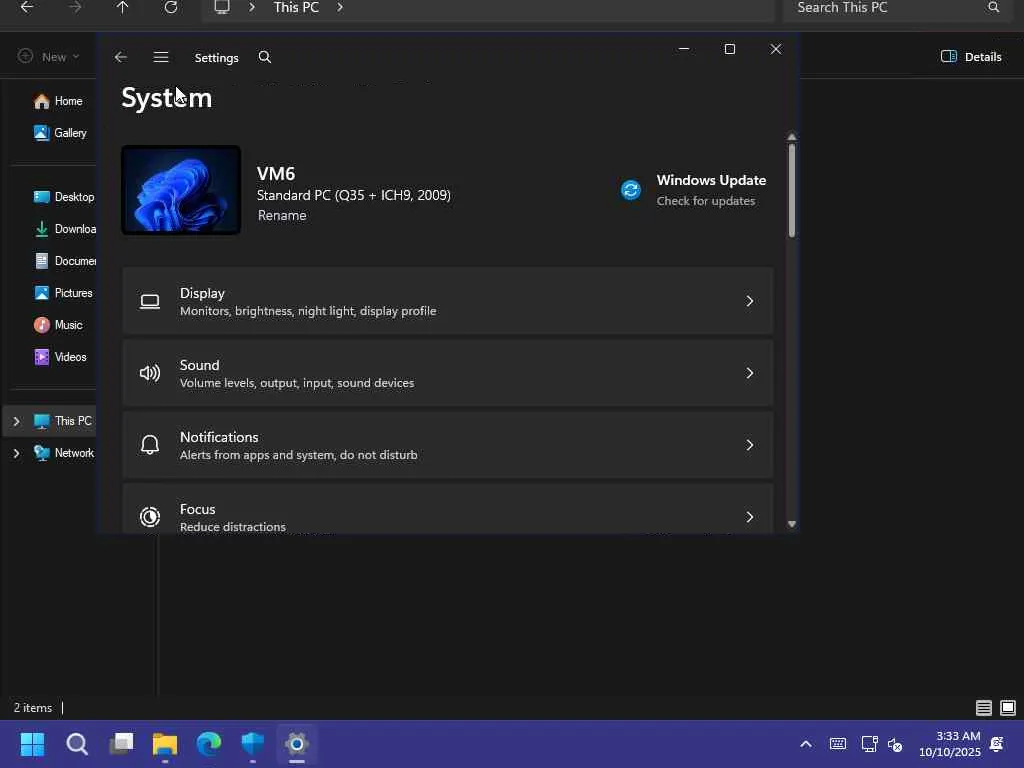Click the Settings scrollbar up arrow
The height and width of the screenshot is (768, 1024).
coord(792,137)
